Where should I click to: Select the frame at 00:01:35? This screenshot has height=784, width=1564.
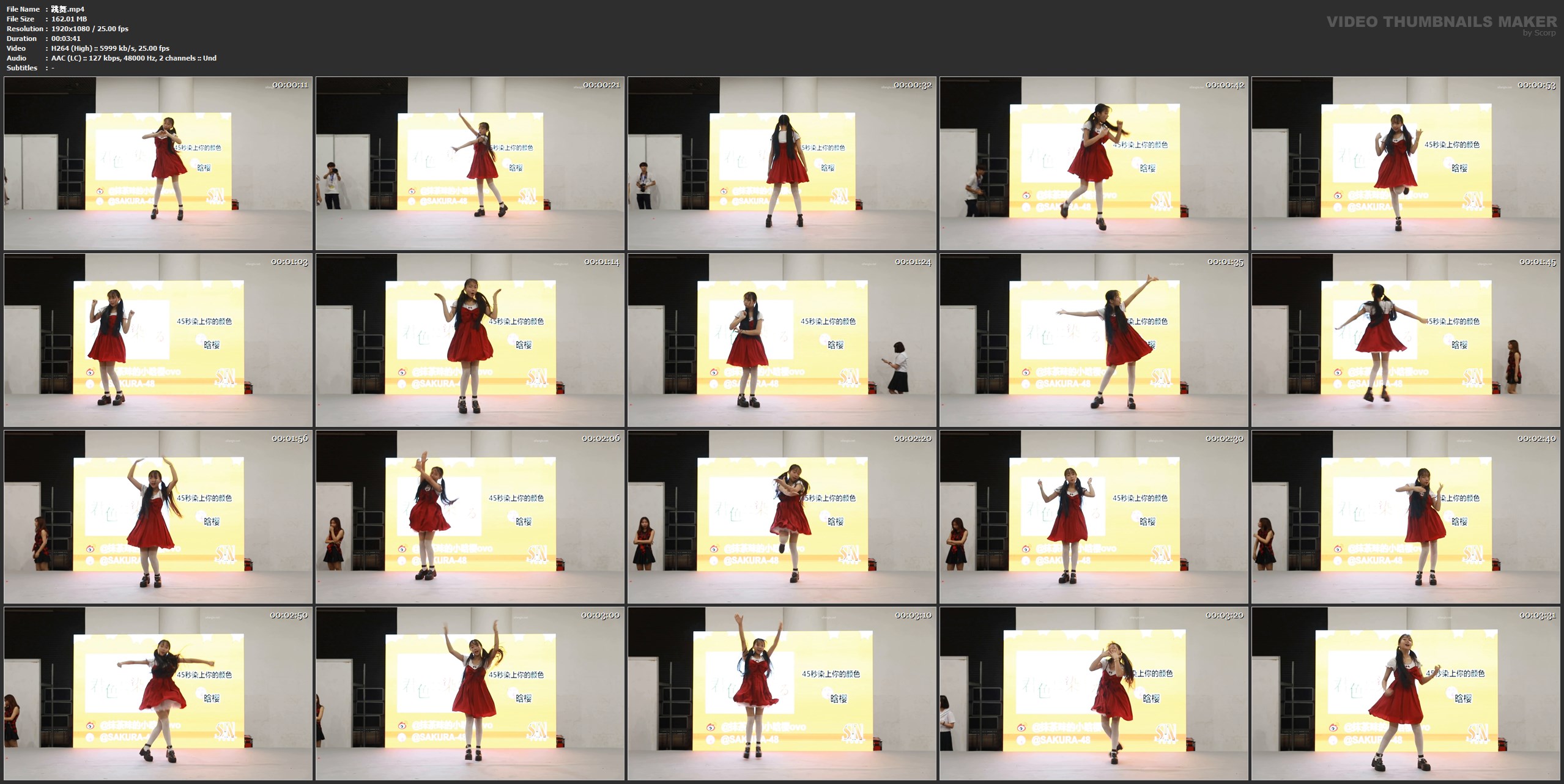click(1094, 340)
